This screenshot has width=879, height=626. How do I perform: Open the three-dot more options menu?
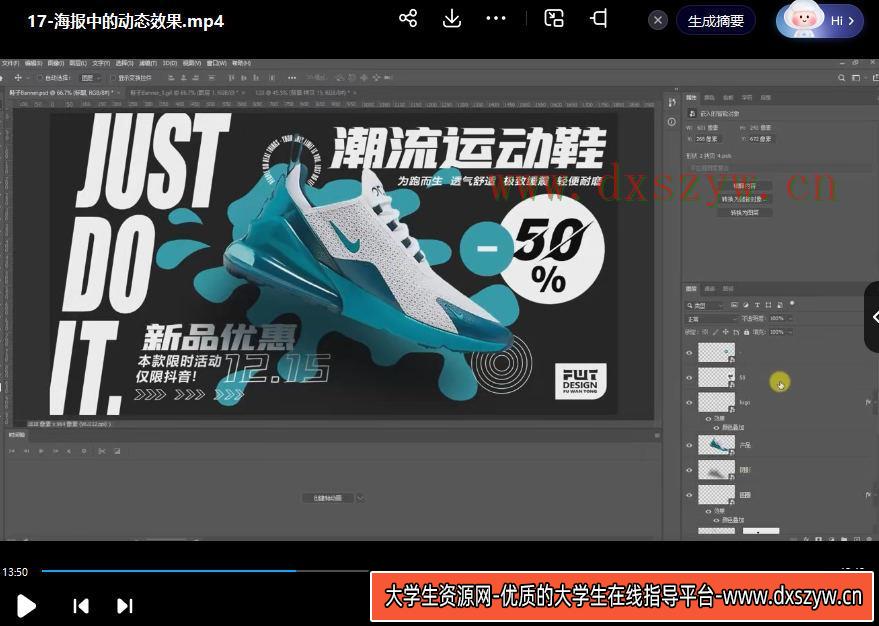click(x=496, y=18)
